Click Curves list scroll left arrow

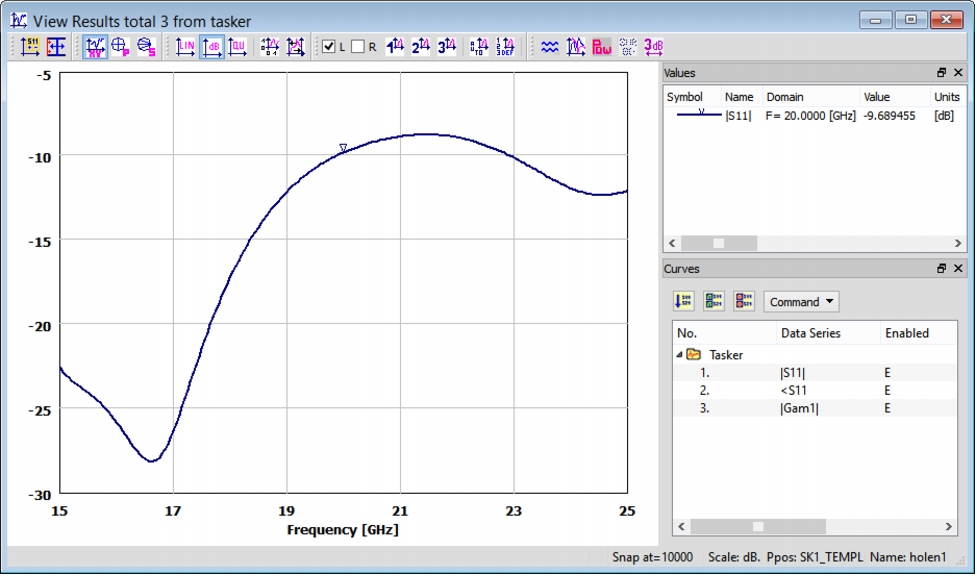coord(682,527)
